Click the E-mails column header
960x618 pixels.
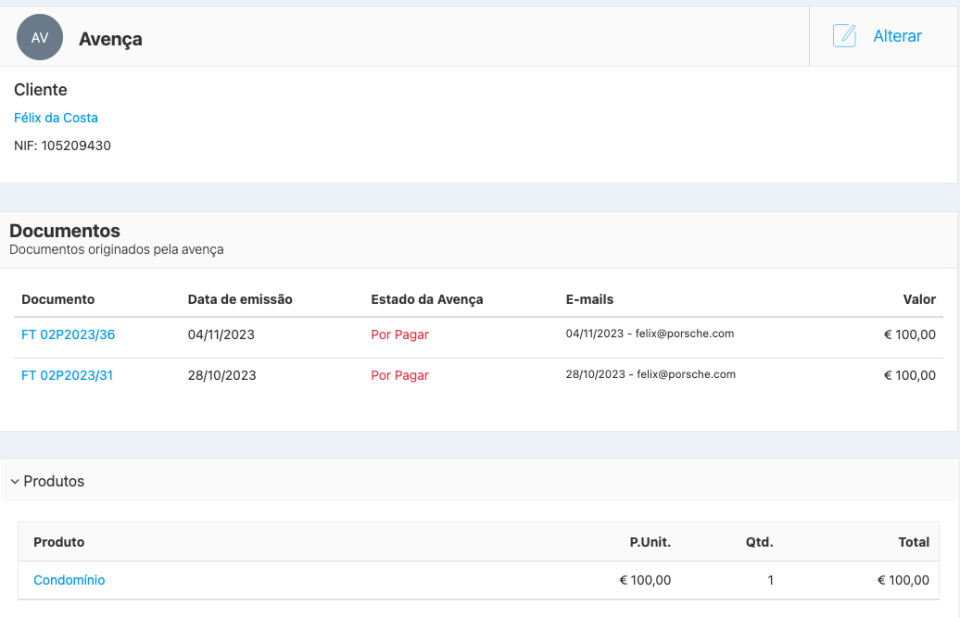(x=589, y=299)
